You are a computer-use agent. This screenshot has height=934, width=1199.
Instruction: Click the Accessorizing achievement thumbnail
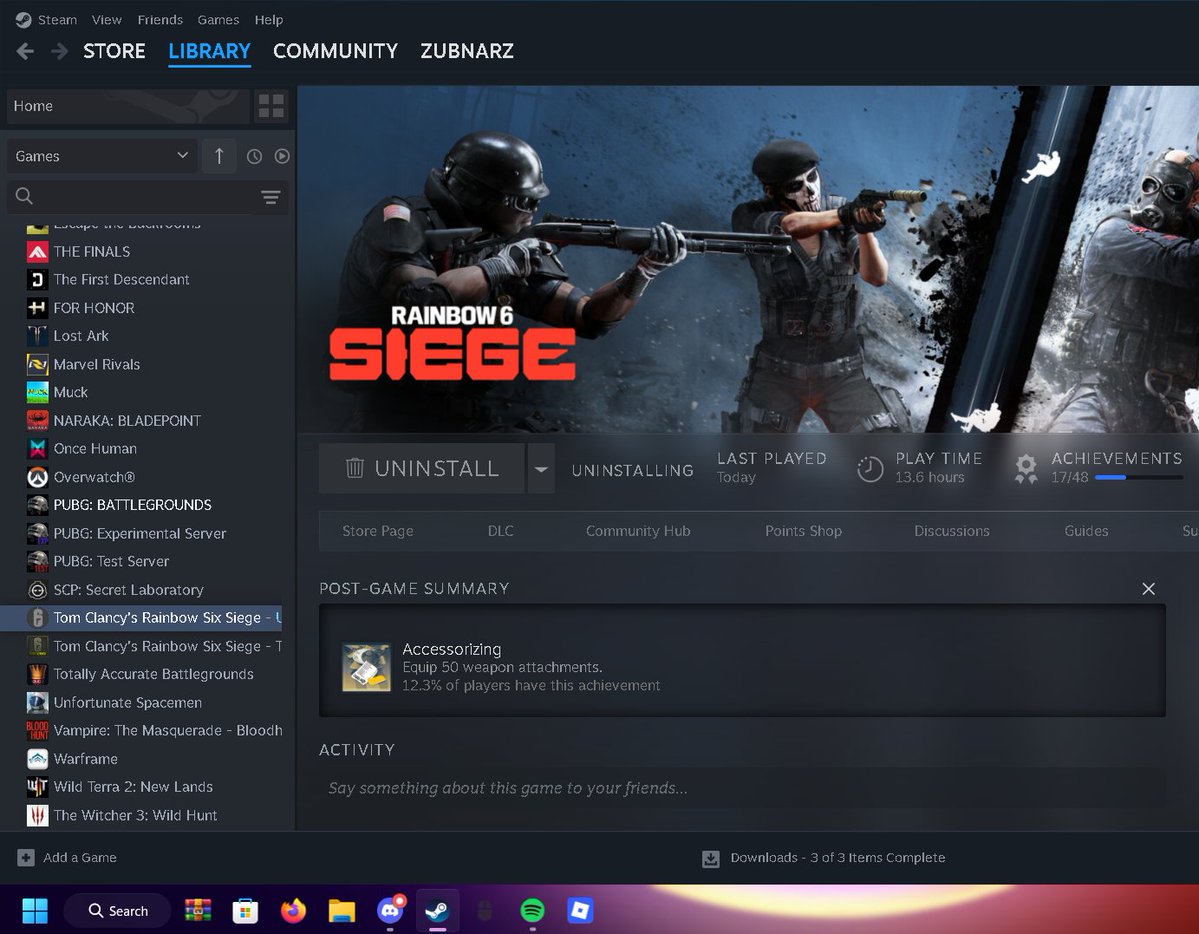point(366,667)
